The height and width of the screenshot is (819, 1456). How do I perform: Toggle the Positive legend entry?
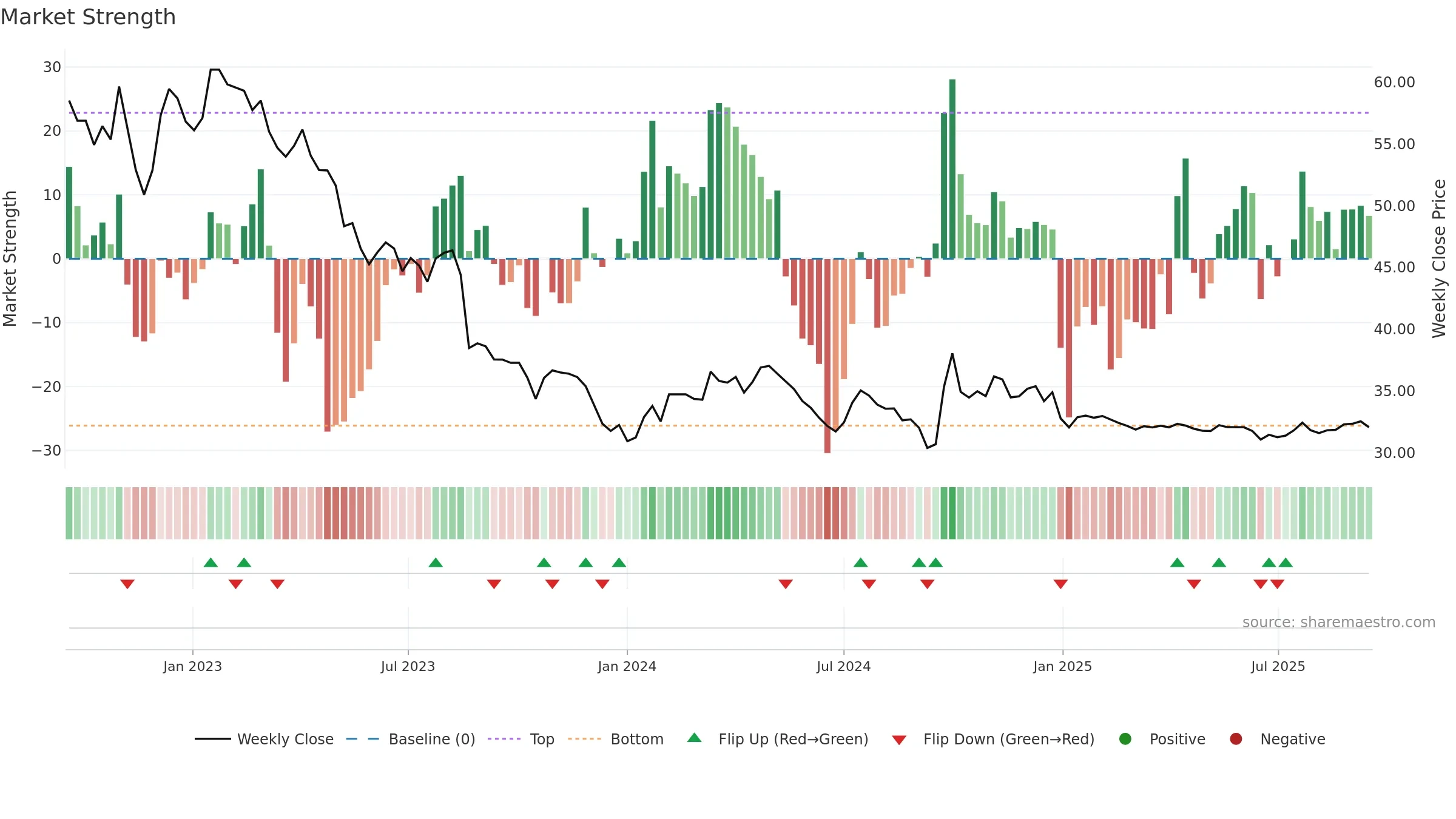[1162, 739]
